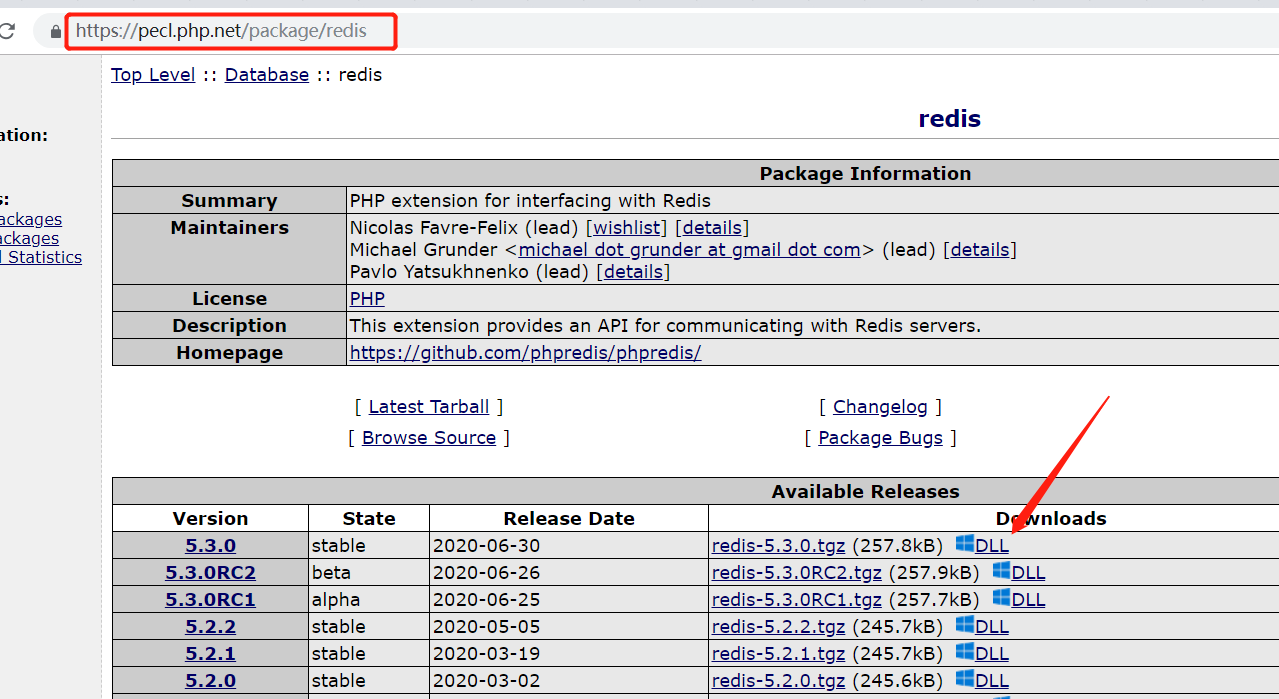The height and width of the screenshot is (699, 1279).
Task: Open the details link for Michael Grunder
Action: click(x=980, y=250)
